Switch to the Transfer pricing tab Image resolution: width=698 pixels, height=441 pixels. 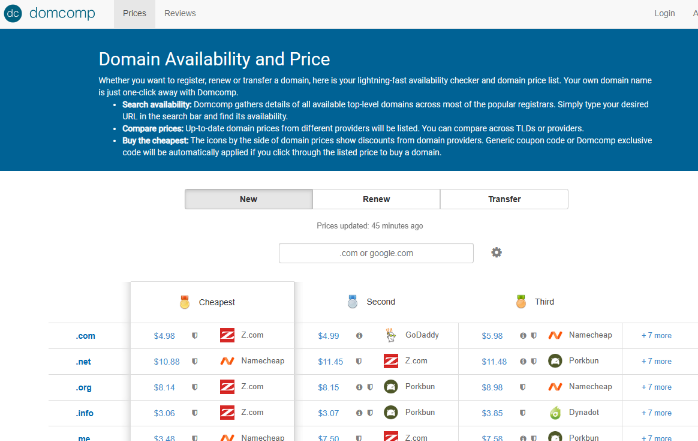504,199
